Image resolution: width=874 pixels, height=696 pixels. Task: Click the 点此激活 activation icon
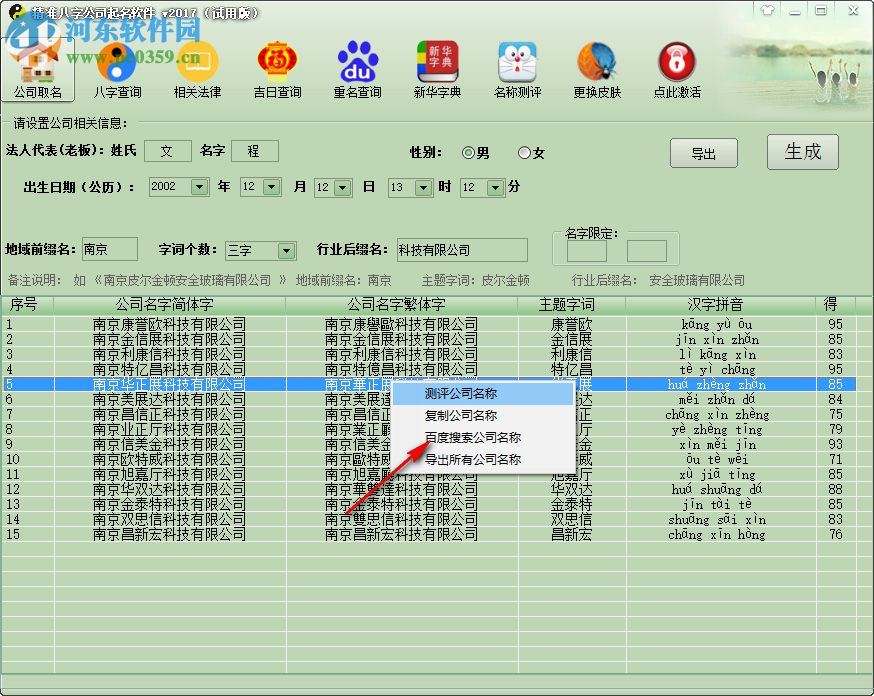click(677, 67)
